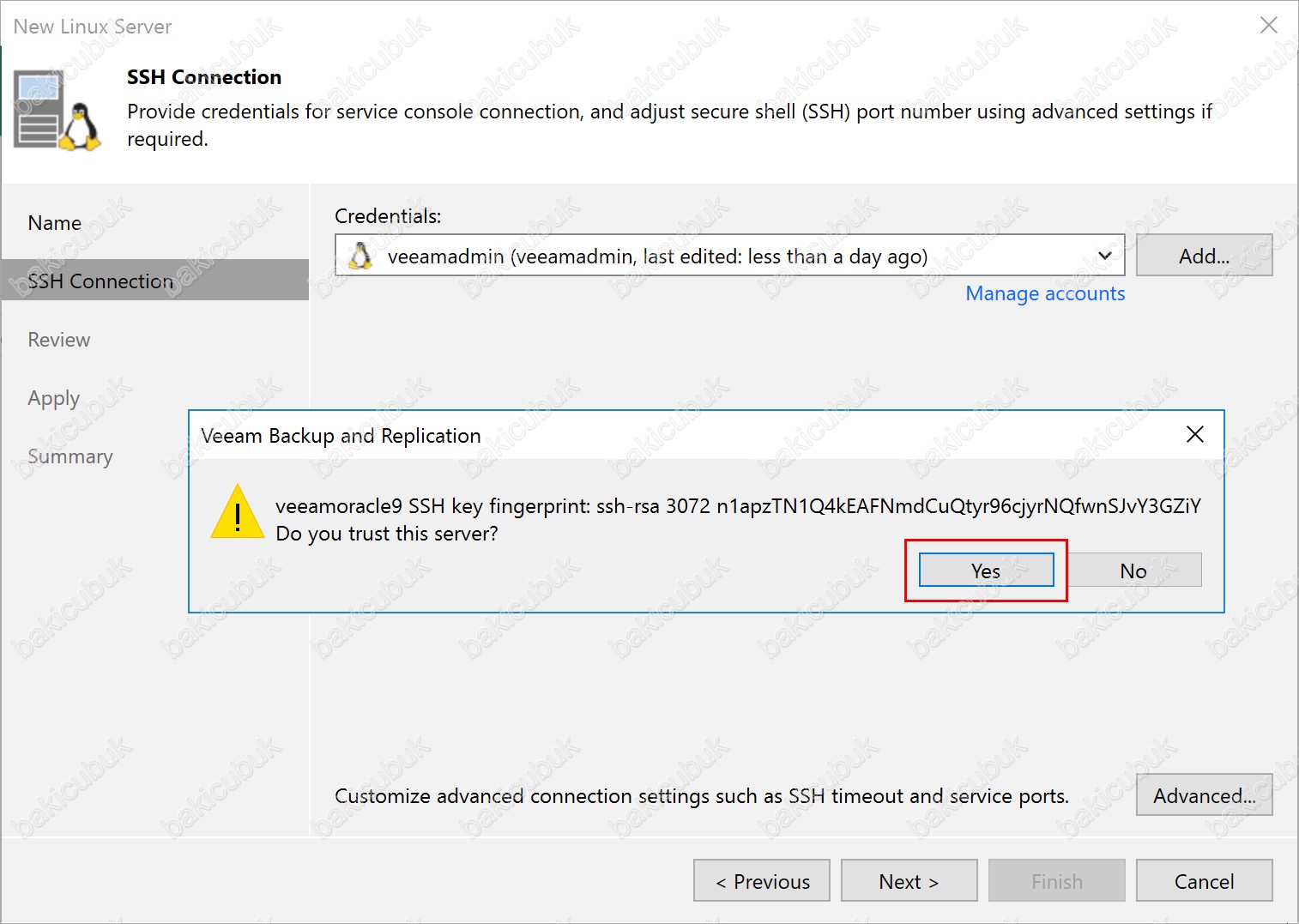Click the 'Customize advanced connection settings' text
This screenshot has height=924, width=1299.
coord(702,796)
